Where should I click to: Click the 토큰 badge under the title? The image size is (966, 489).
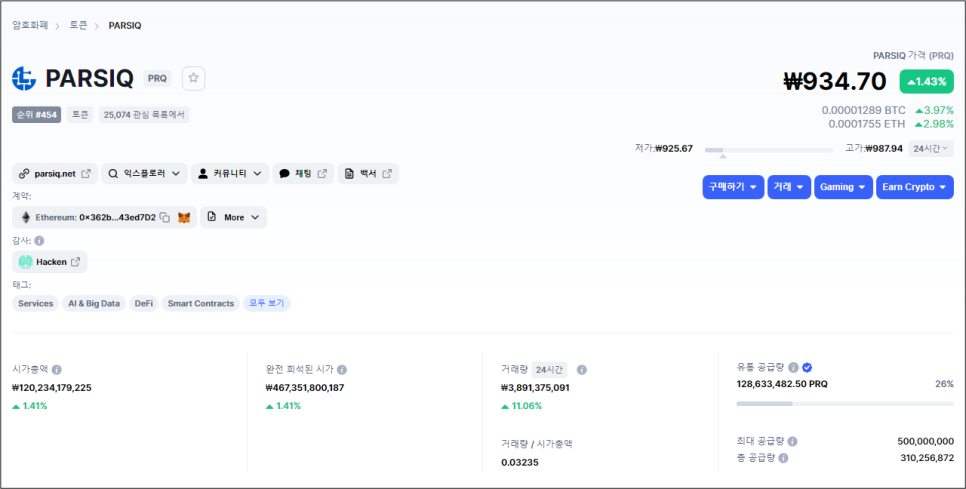coord(80,115)
